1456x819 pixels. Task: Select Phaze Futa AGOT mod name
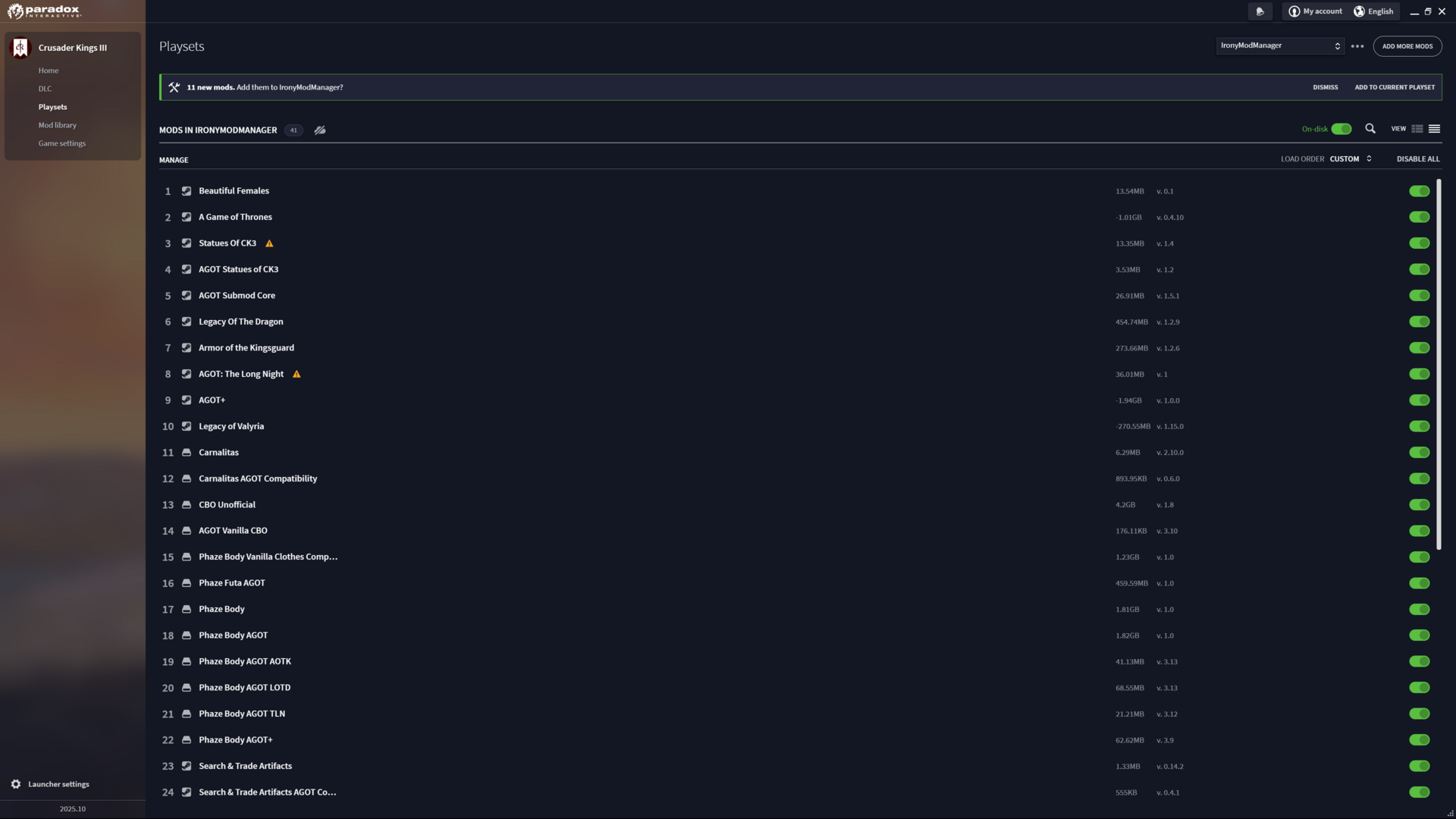[232, 583]
